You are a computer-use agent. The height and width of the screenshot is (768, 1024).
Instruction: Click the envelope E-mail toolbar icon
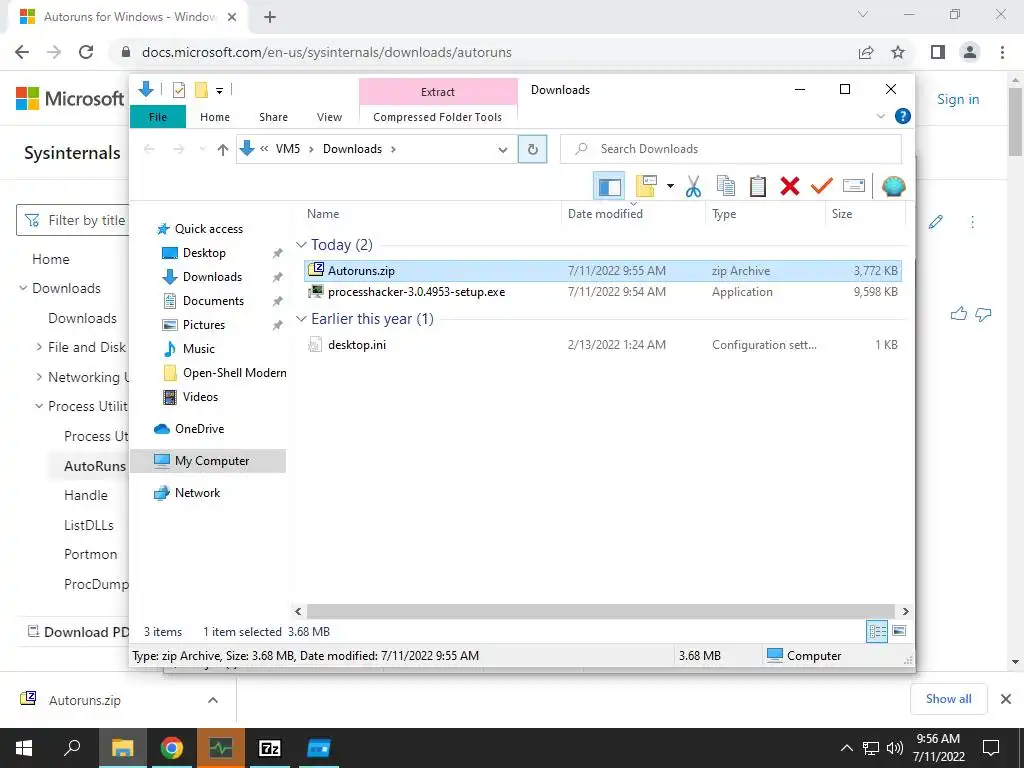tap(854, 187)
